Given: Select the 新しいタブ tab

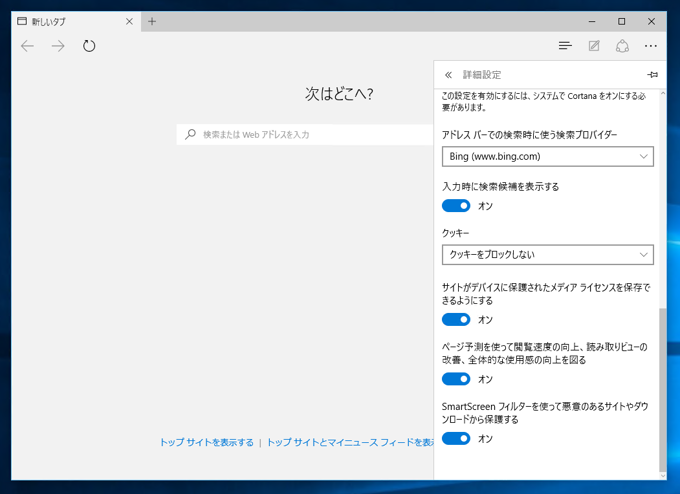Looking at the screenshot, I should pos(76,21).
